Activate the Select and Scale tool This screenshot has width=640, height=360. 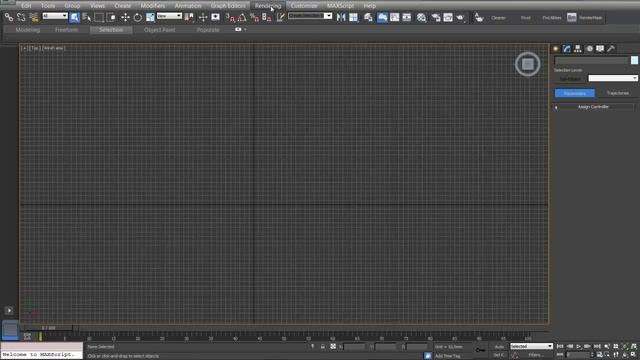[x=150, y=17]
